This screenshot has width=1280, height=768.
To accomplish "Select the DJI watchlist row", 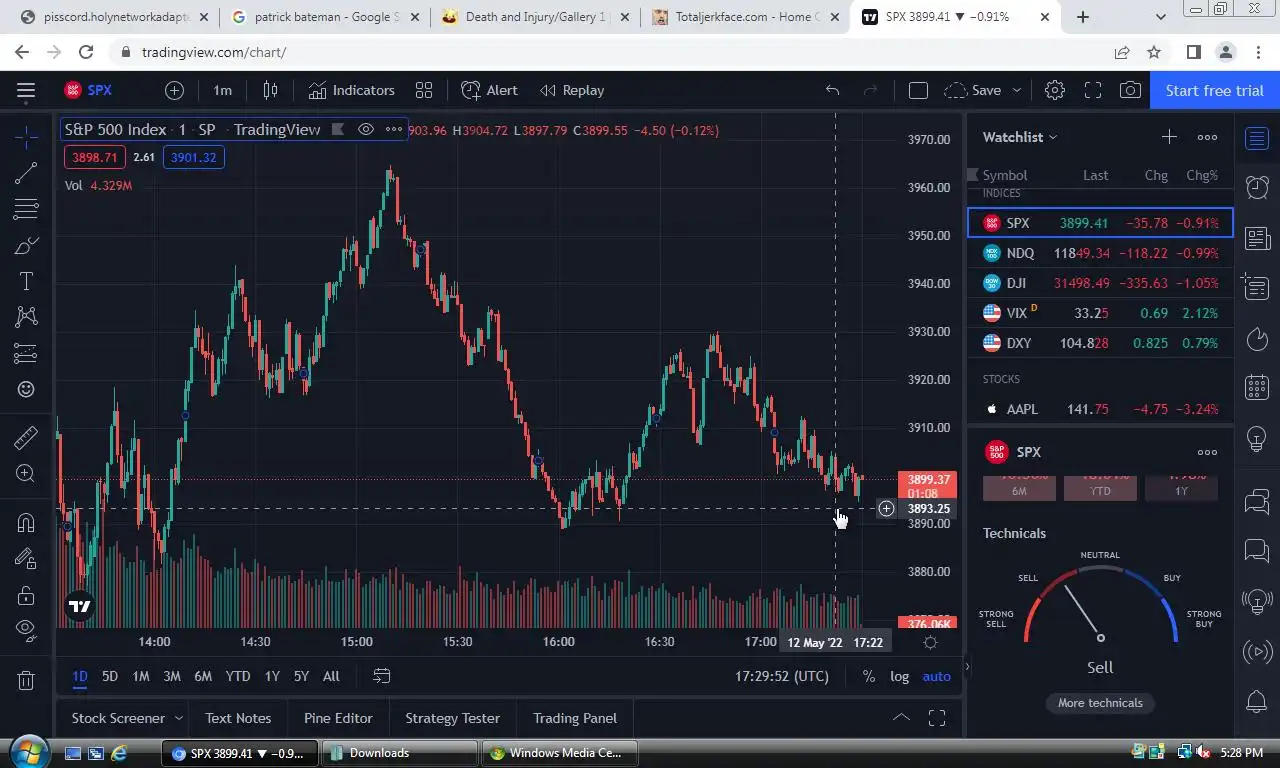I will point(1100,283).
